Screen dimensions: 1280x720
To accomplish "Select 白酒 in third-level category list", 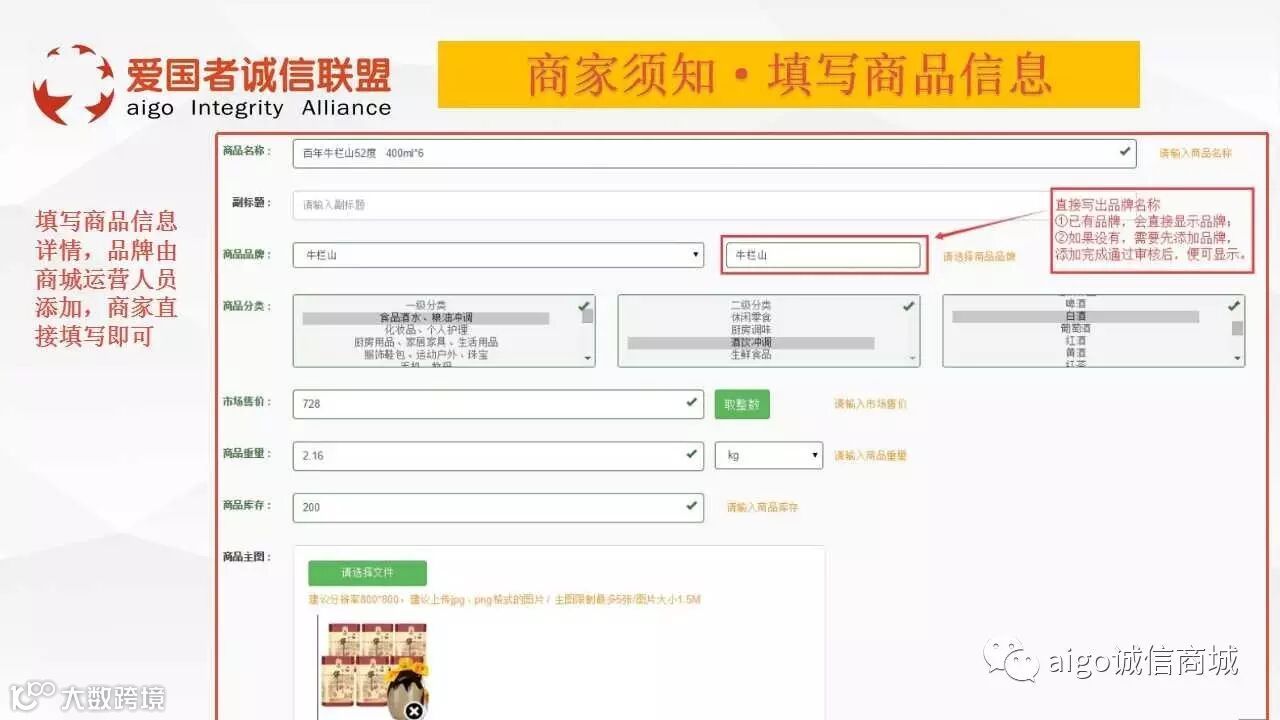I will pyautogui.click(x=1076, y=316).
